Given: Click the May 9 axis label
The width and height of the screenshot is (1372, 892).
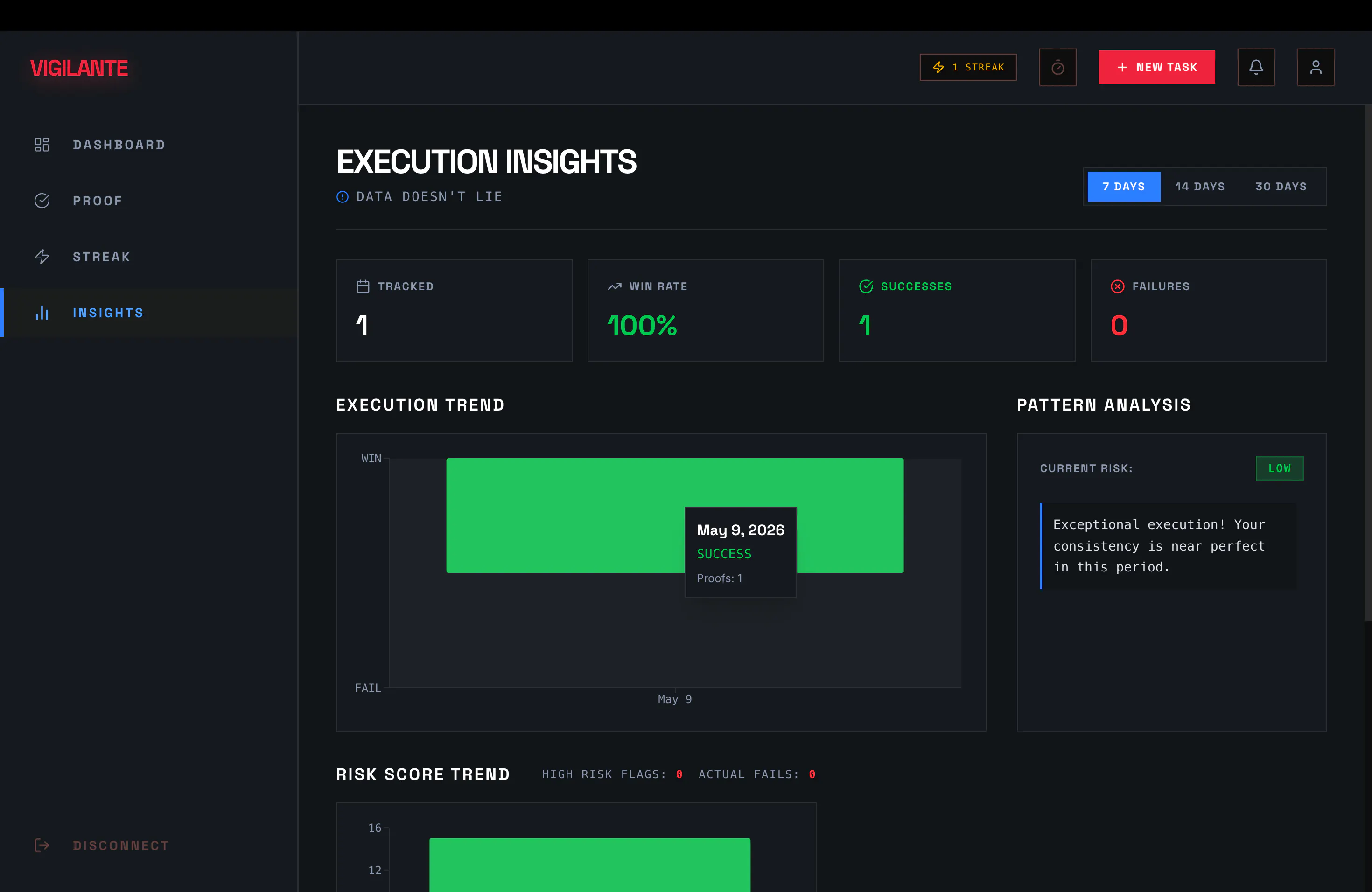Looking at the screenshot, I should (x=674, y=699).
